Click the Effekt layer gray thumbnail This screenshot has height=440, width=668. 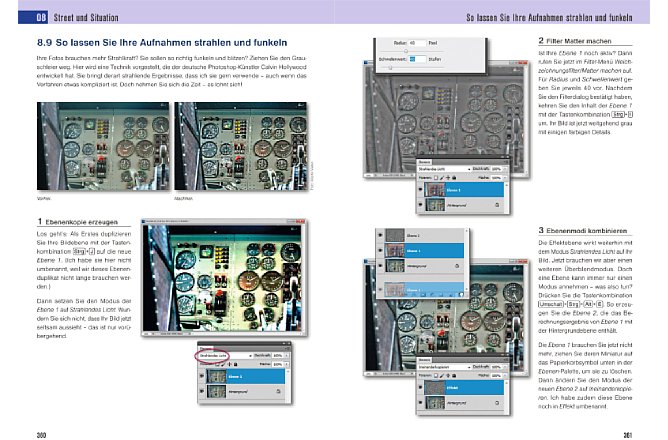click(435, 388)
